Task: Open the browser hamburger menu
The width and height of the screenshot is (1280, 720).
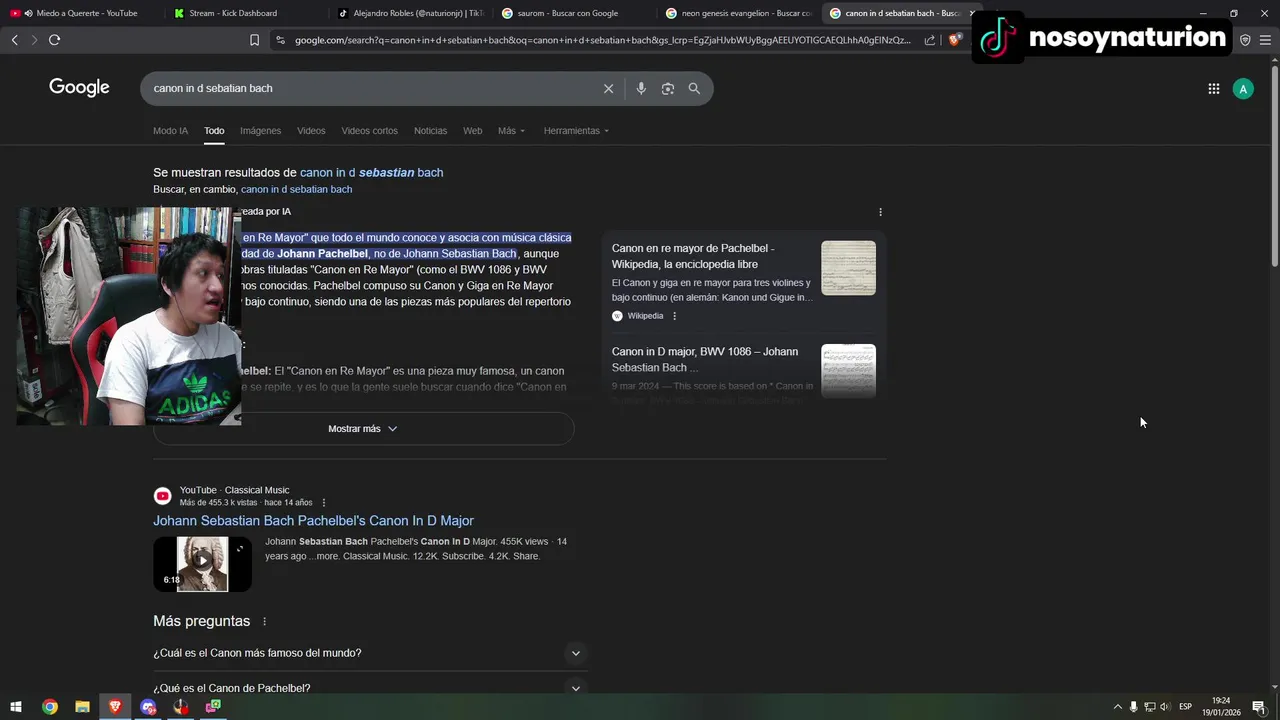Action: [x=1265, y=40]
